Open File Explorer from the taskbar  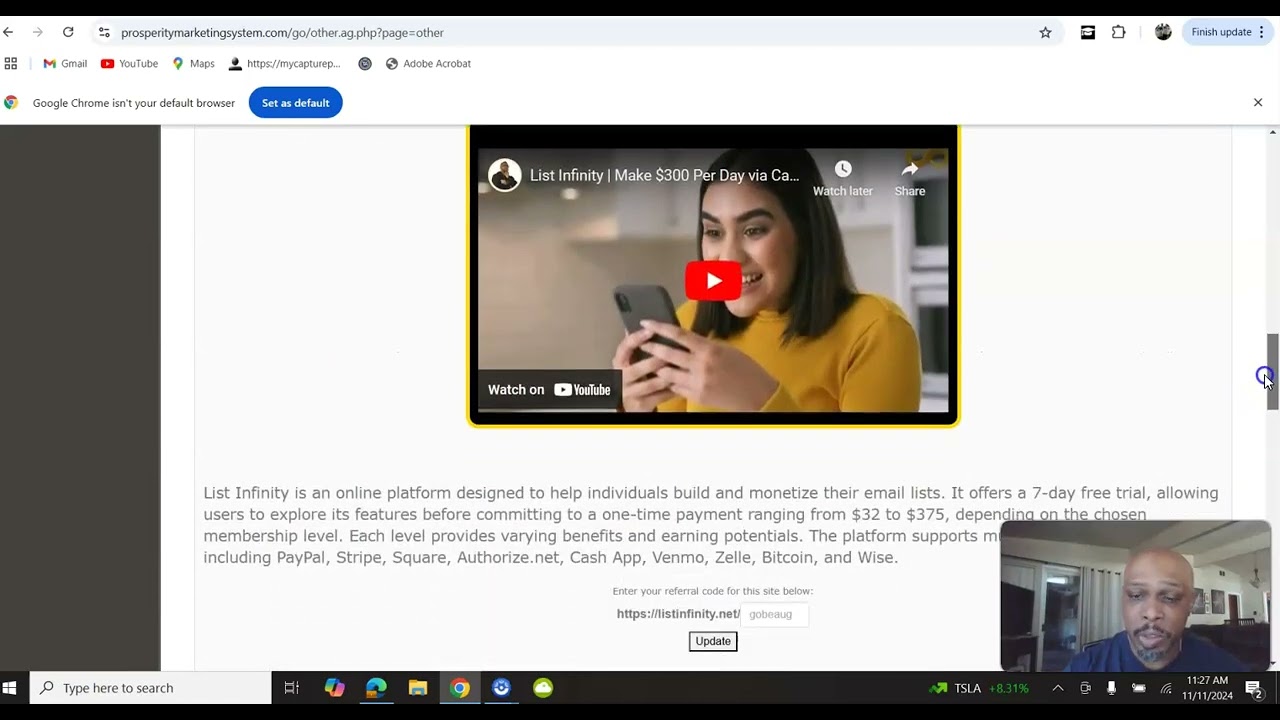418,688
